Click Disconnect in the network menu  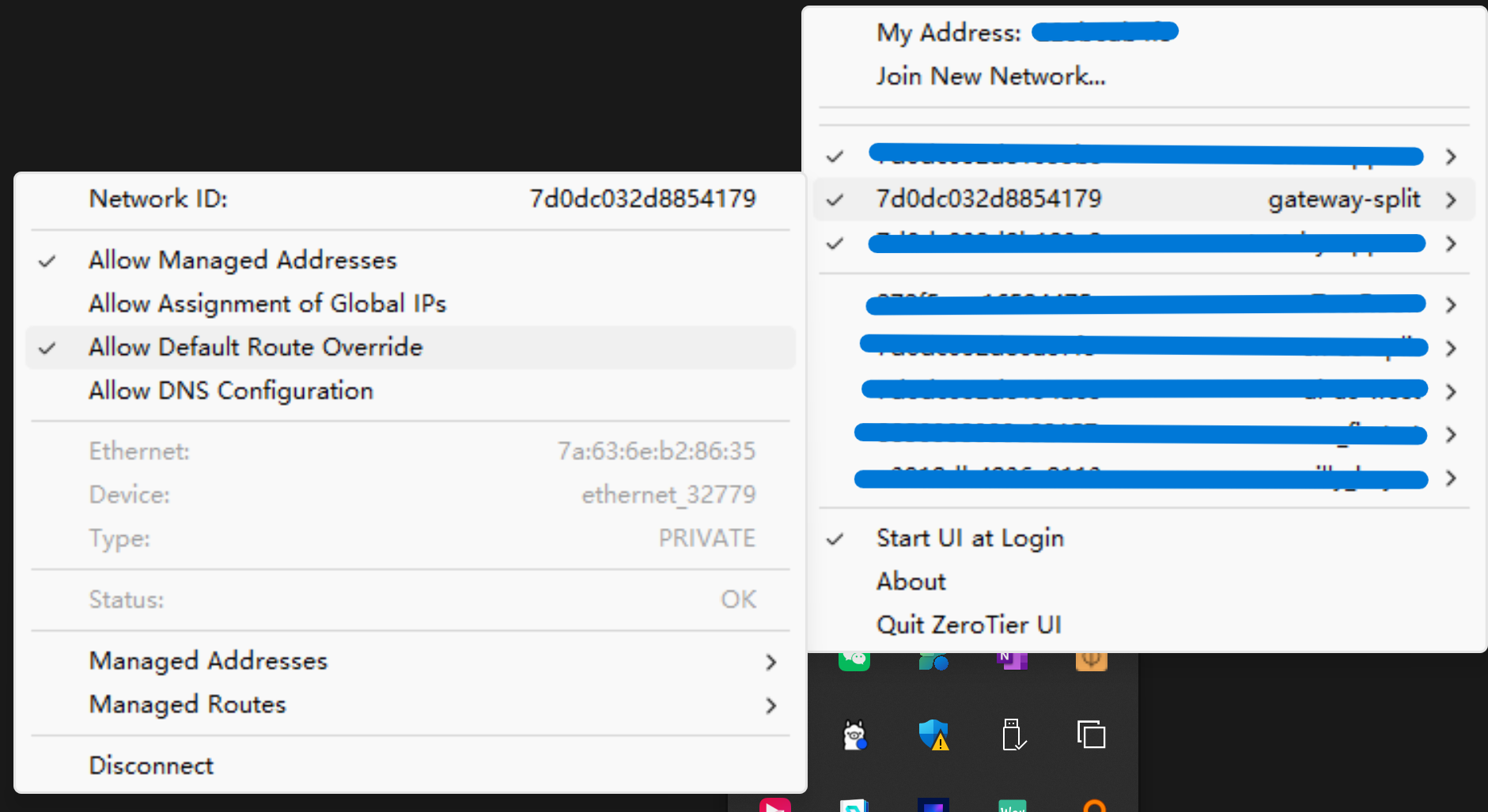click(x=410, y=765)
